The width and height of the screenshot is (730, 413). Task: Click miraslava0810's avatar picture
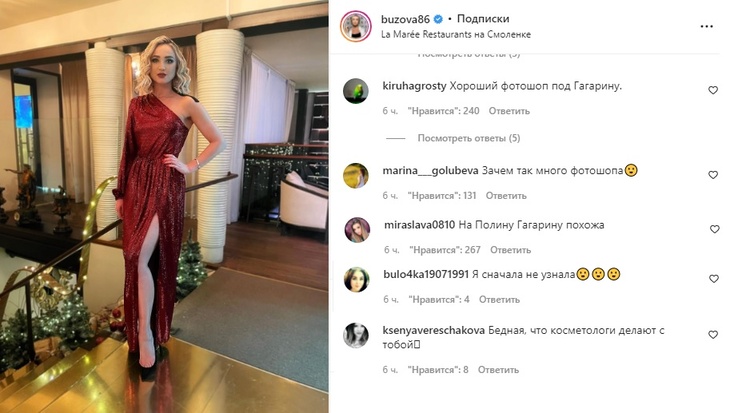tap(357, 230)
